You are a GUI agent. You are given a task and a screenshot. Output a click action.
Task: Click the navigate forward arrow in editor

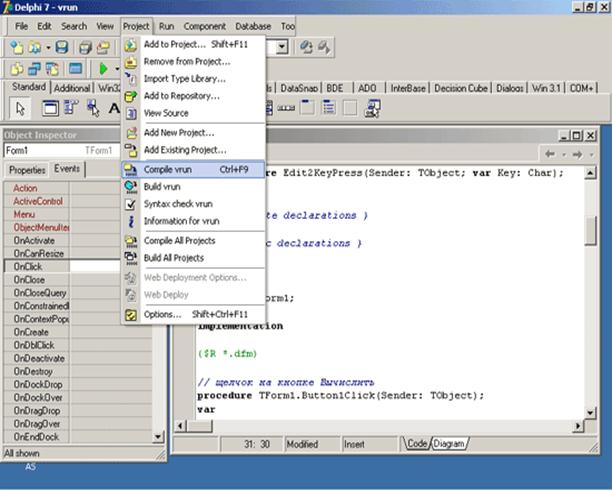pos(577,154)
